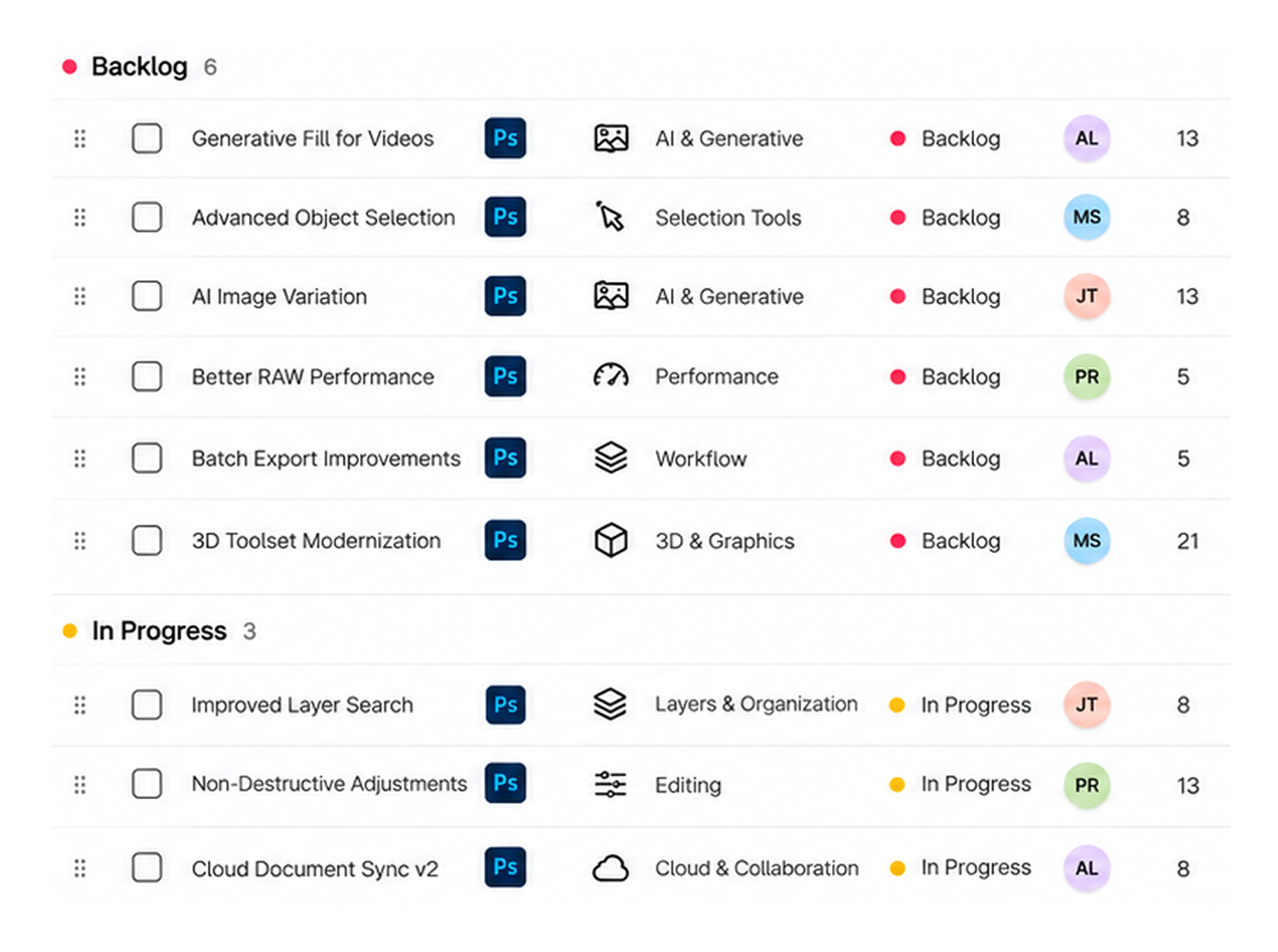Click the image icon in AI Image Variation row

pyautogui.click(x=611, y=296)
